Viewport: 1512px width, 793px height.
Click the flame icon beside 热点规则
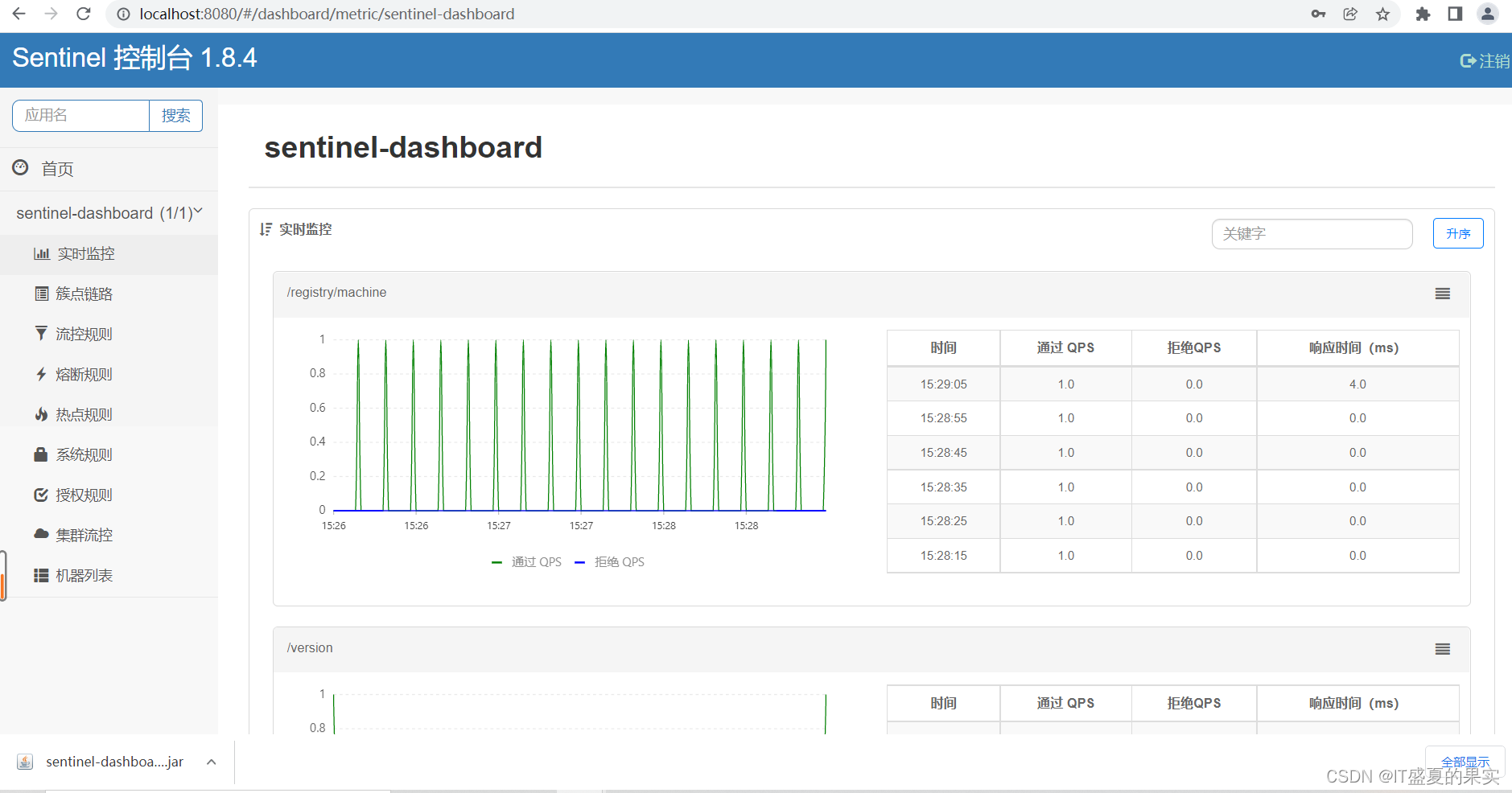coord(41,414)
